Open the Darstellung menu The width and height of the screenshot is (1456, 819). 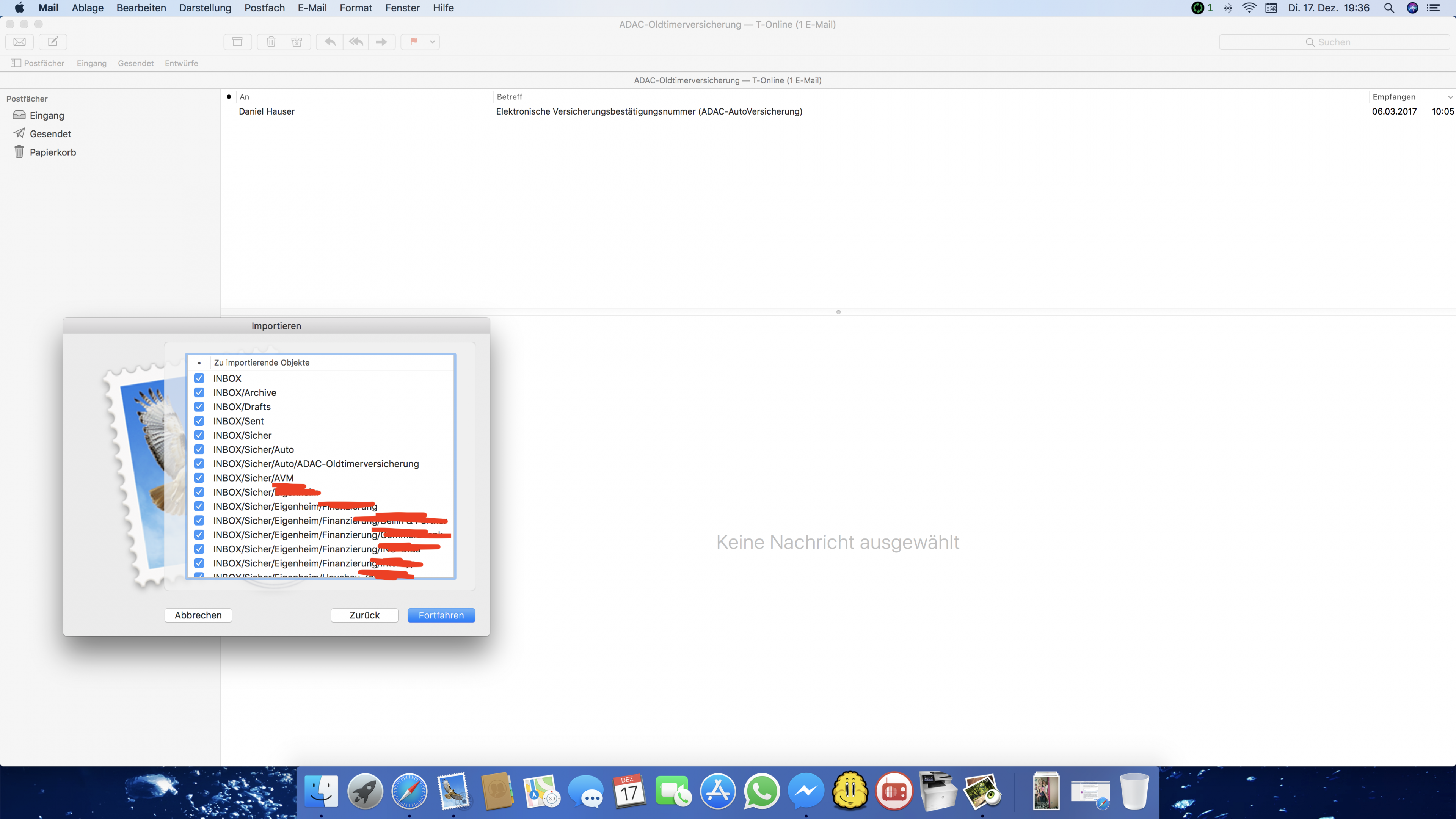[x=205, y=8]
